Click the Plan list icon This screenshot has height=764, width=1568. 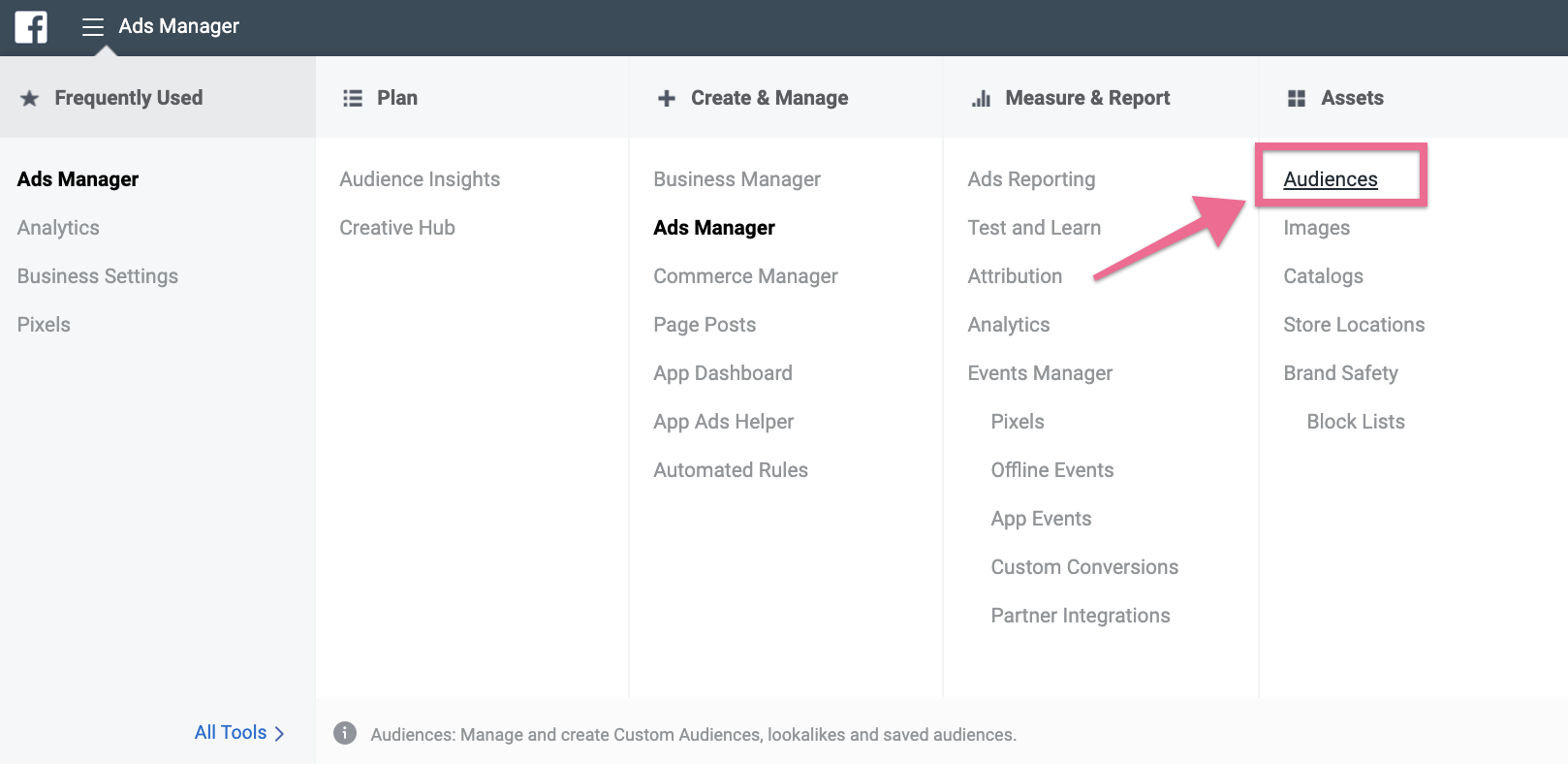tap(353, 98)
